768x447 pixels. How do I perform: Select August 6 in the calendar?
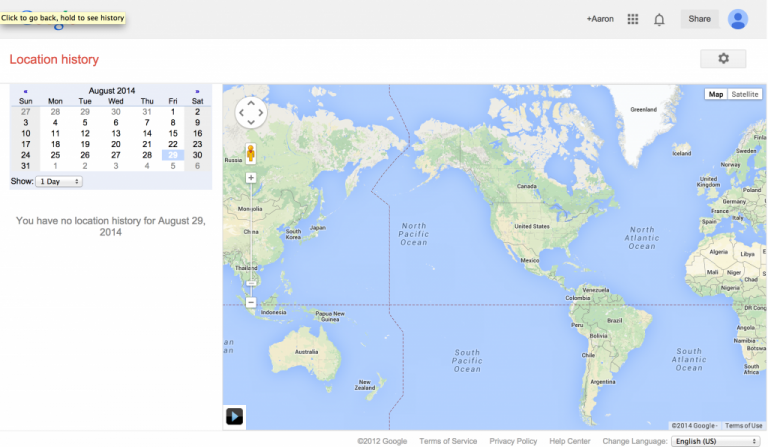pos(116,123)
